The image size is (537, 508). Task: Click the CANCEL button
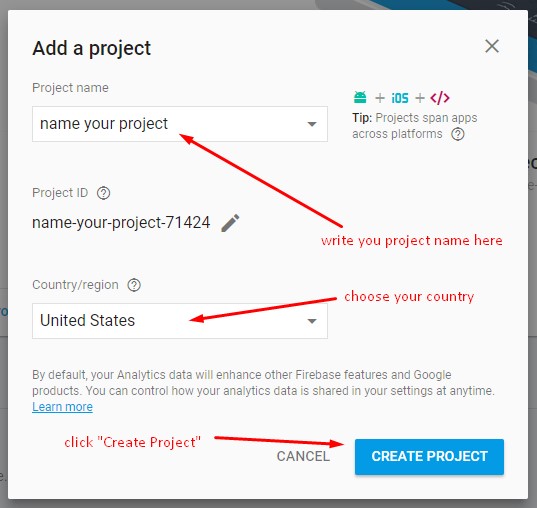tap(303, 457)
